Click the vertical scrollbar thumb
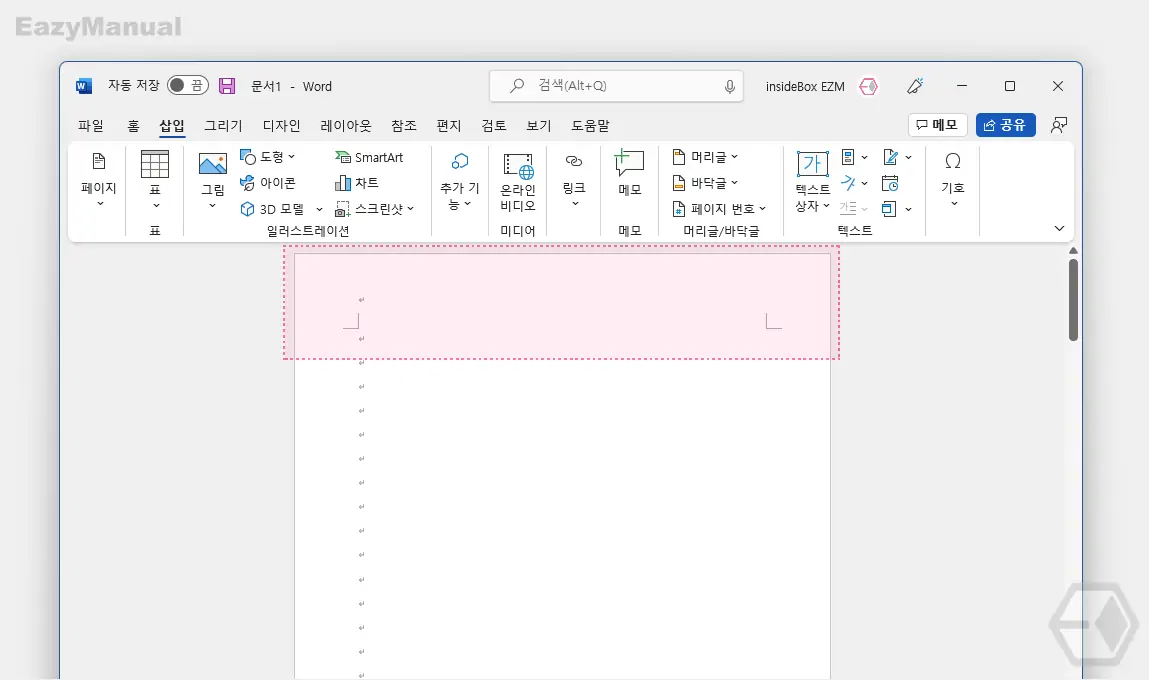 [1073, 300]
